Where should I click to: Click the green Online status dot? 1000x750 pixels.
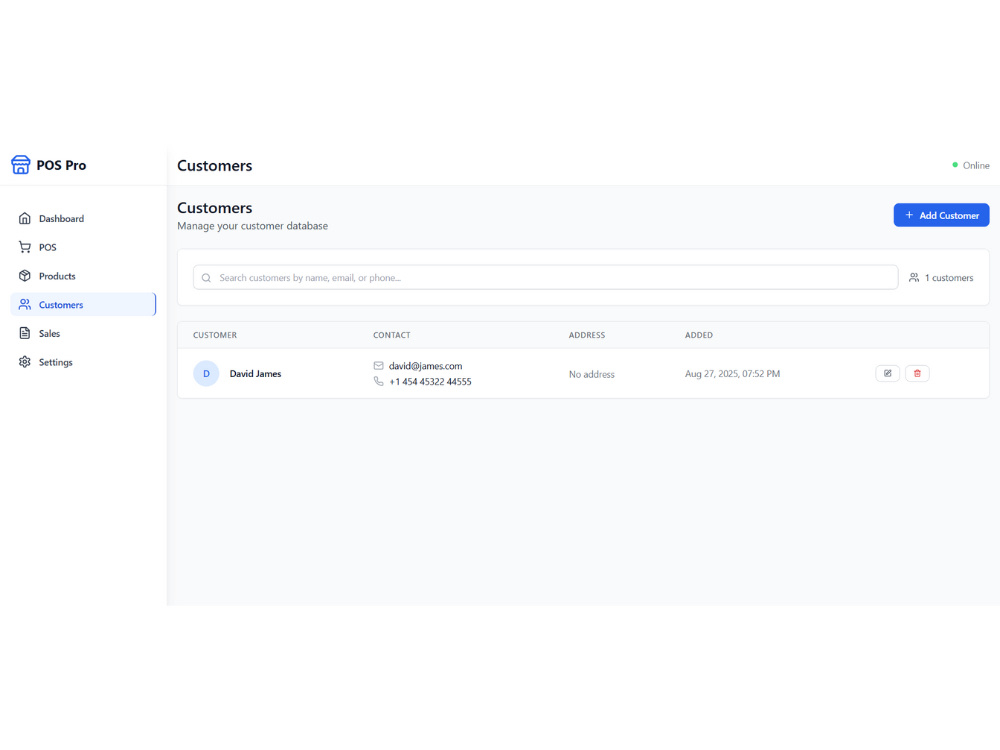coord(955,165)
